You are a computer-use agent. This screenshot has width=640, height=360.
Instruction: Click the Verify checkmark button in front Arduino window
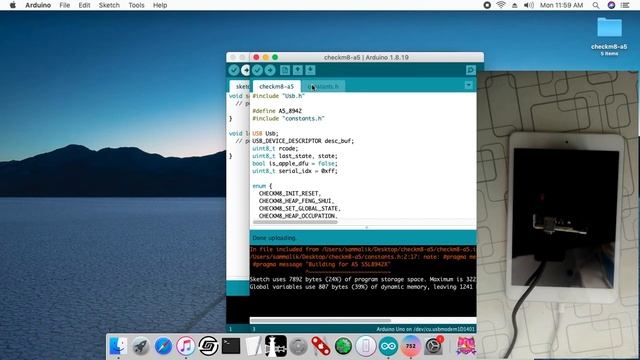[257, 70]
